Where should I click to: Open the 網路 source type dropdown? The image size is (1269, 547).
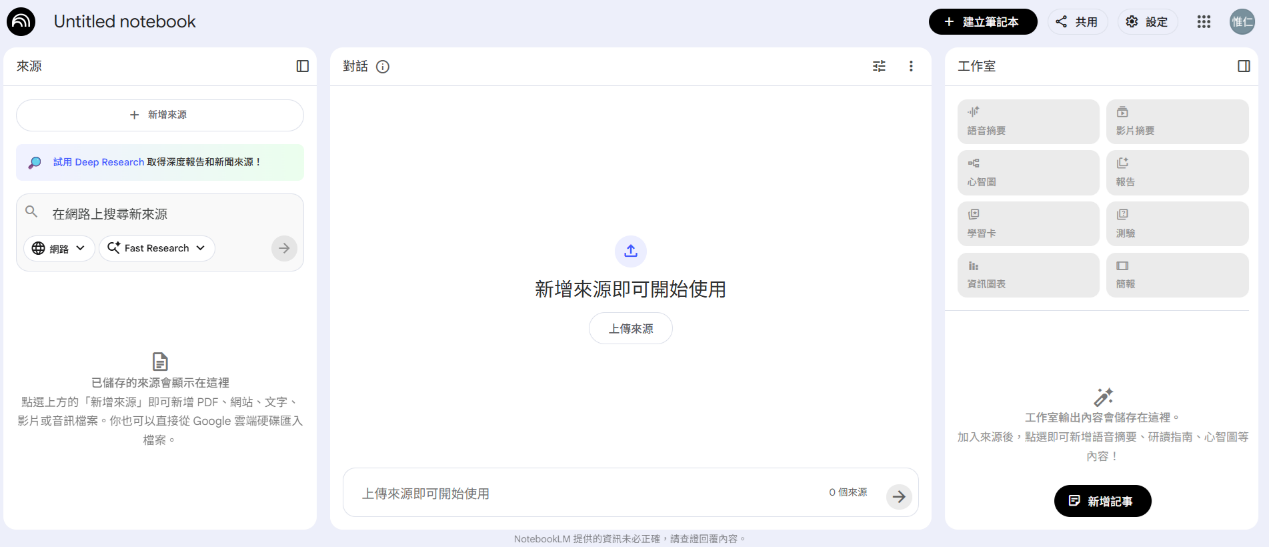click(59, 248)
